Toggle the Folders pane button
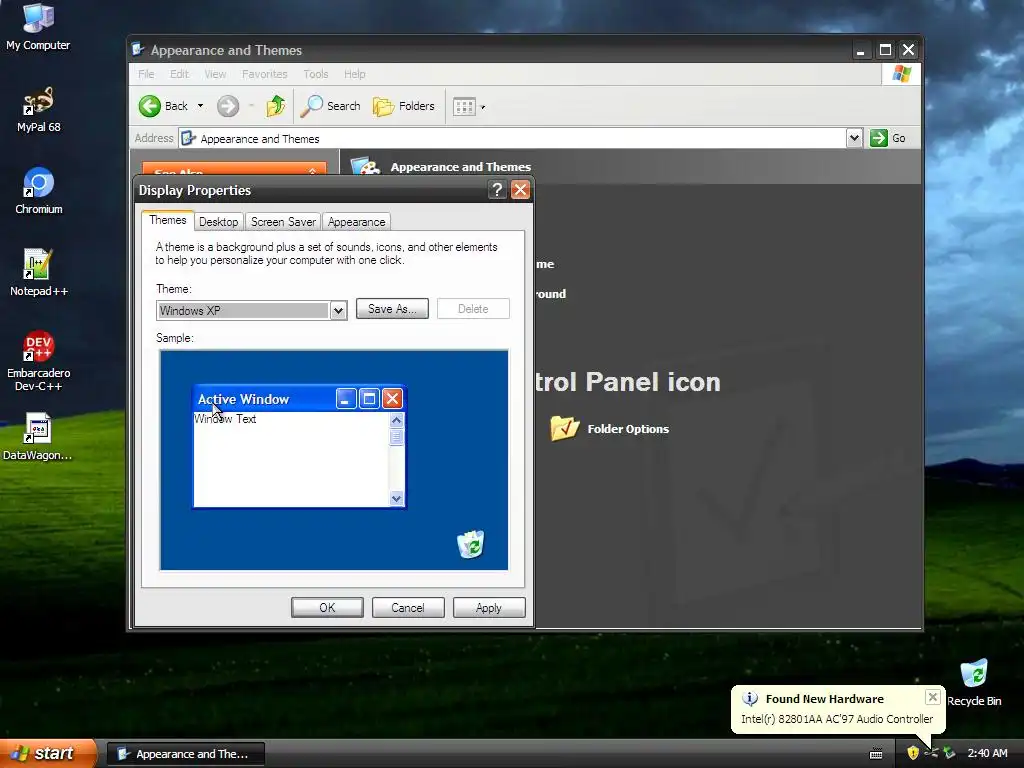Image resolution: width=1024 pixels, height=768 pixels. 404,106
